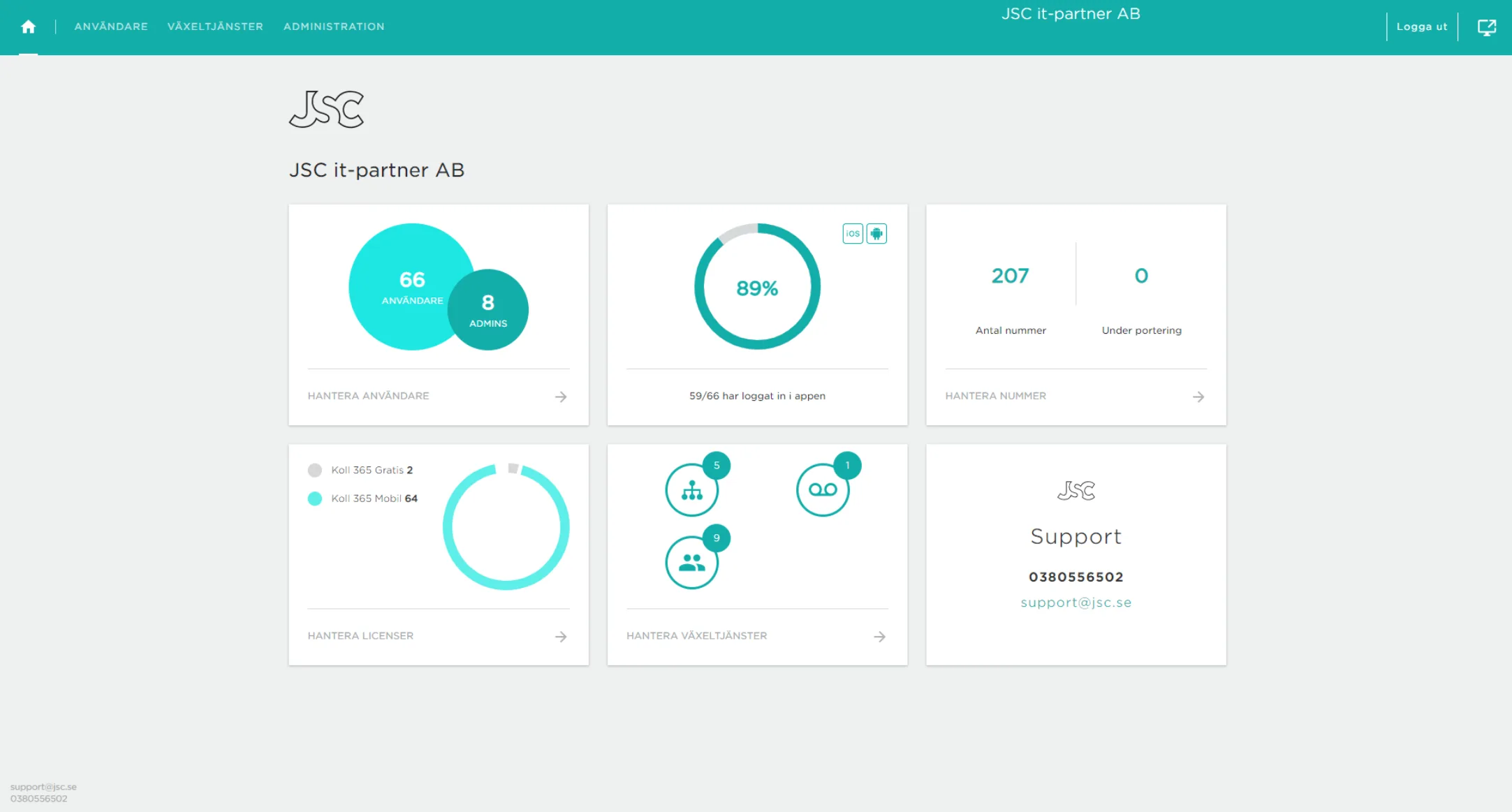Click support phone number 0380556502 in card

(1076, 577)
